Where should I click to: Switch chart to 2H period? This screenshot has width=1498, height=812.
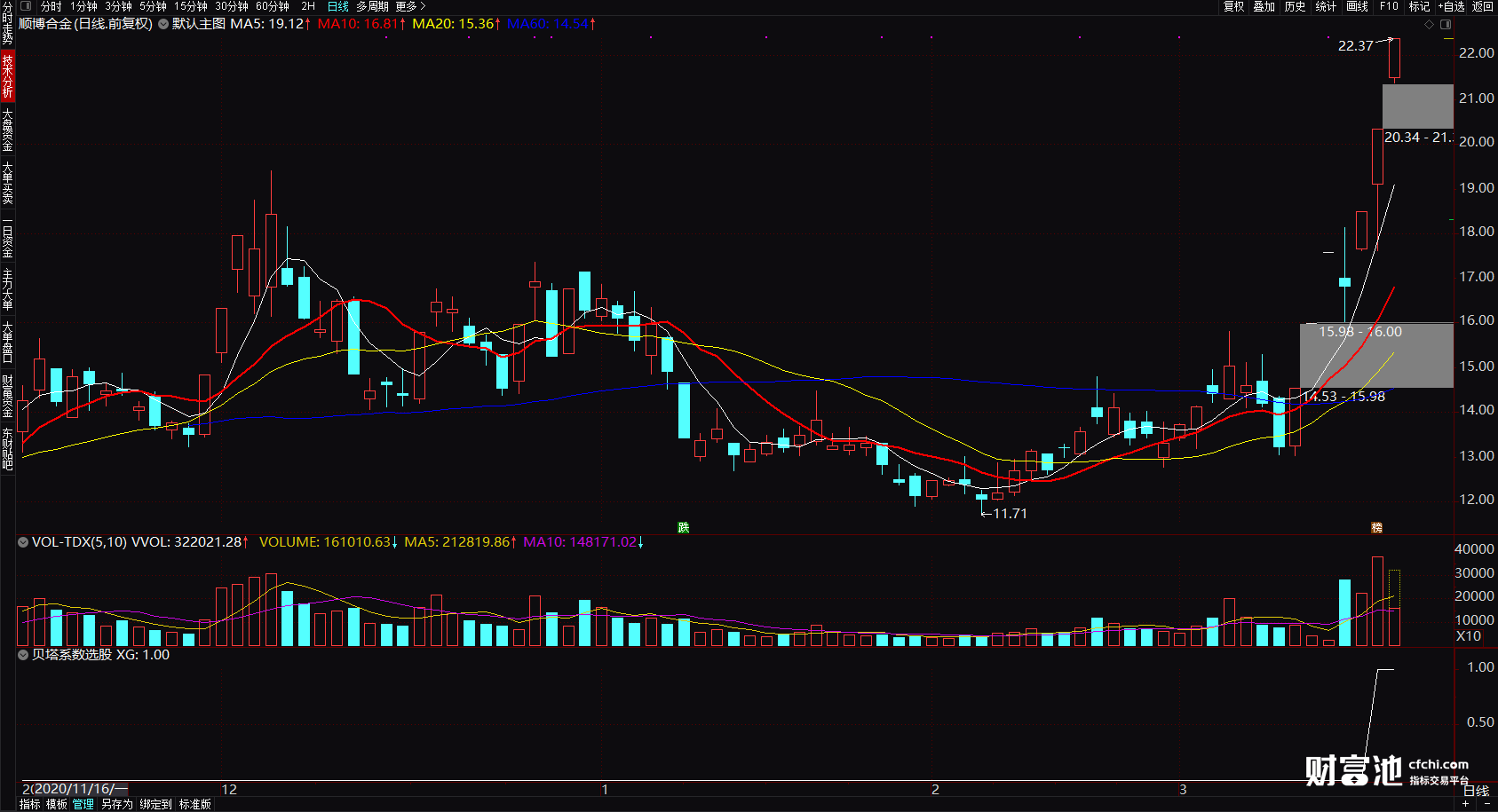coord(308,6)
